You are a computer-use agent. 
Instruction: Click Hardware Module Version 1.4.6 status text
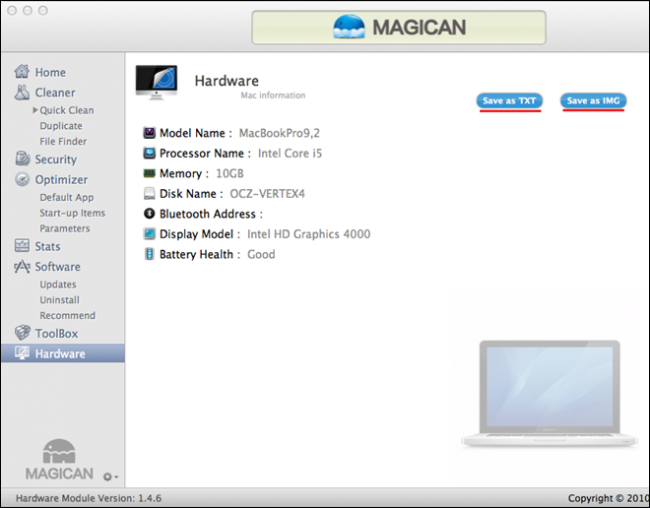(88, 498)
